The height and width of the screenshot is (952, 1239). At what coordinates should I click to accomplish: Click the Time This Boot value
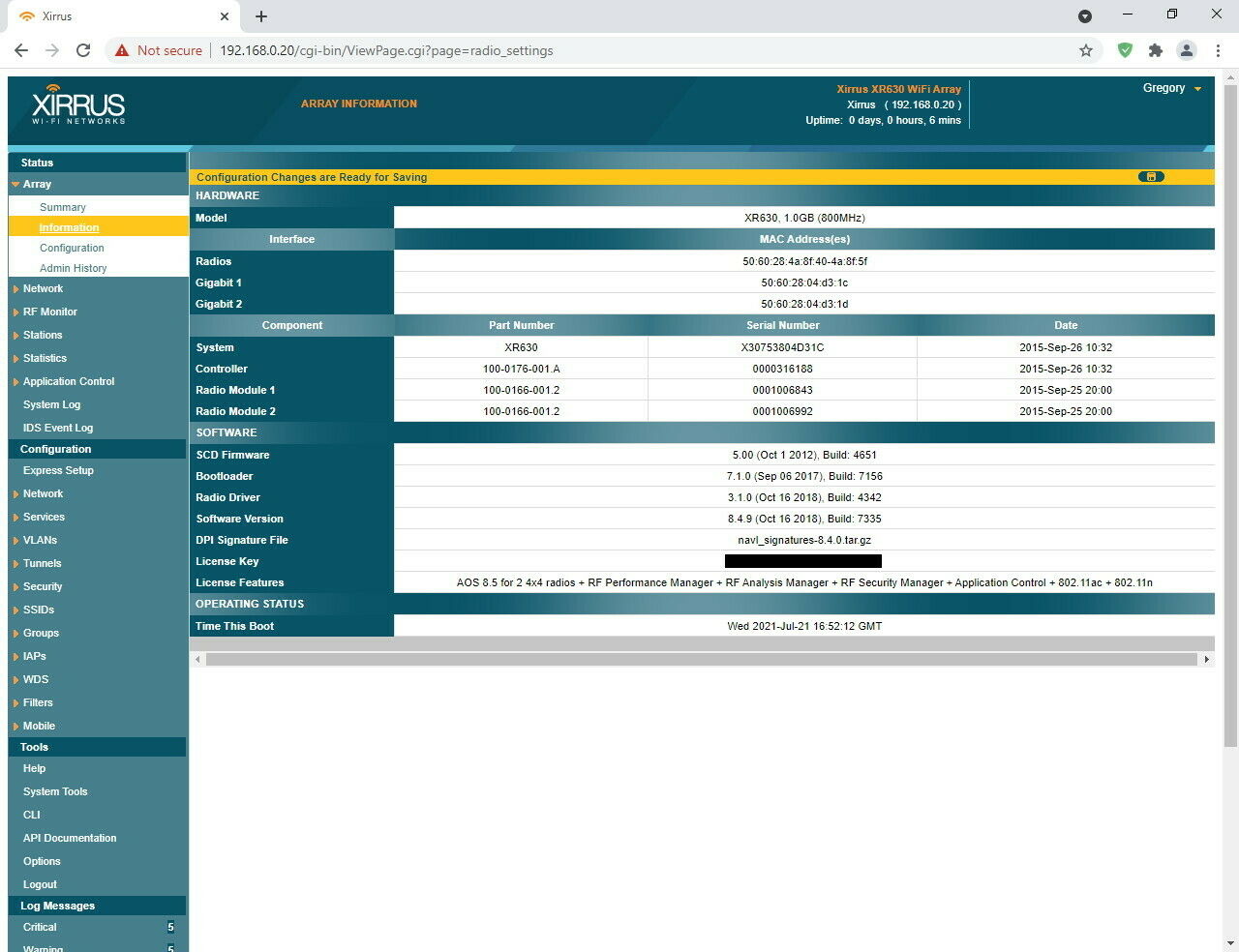coord(804,626)
